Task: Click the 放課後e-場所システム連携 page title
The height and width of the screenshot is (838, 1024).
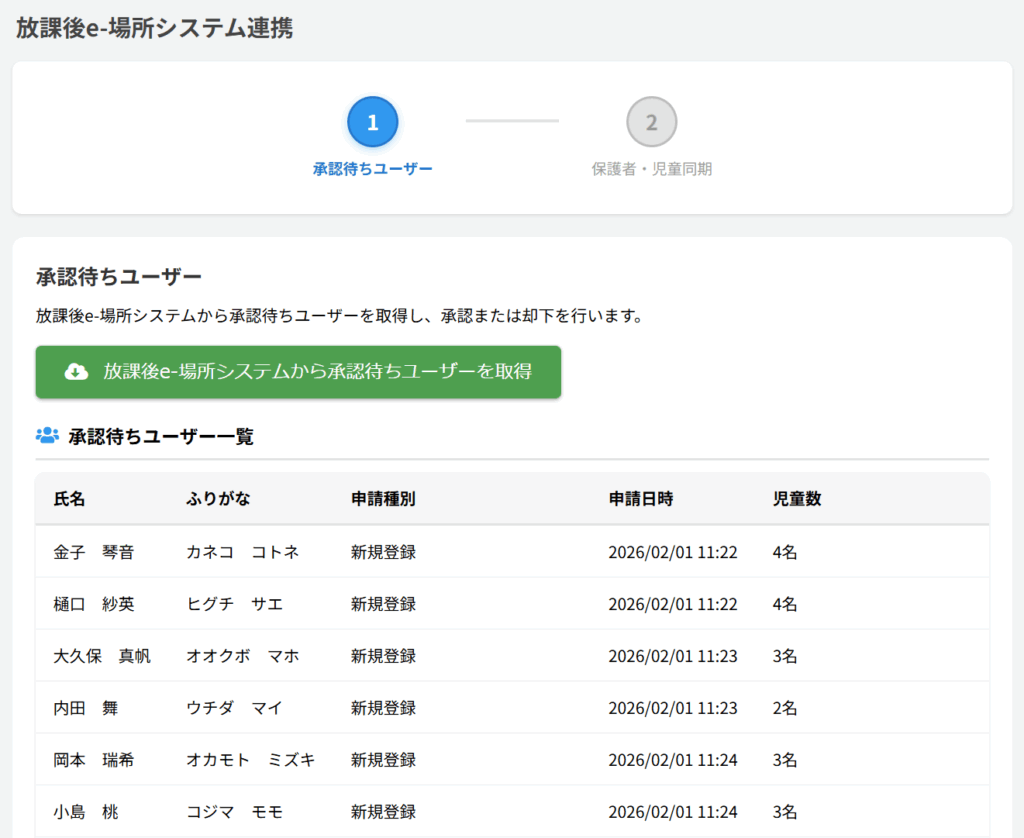Action: [x=154, y=28]
